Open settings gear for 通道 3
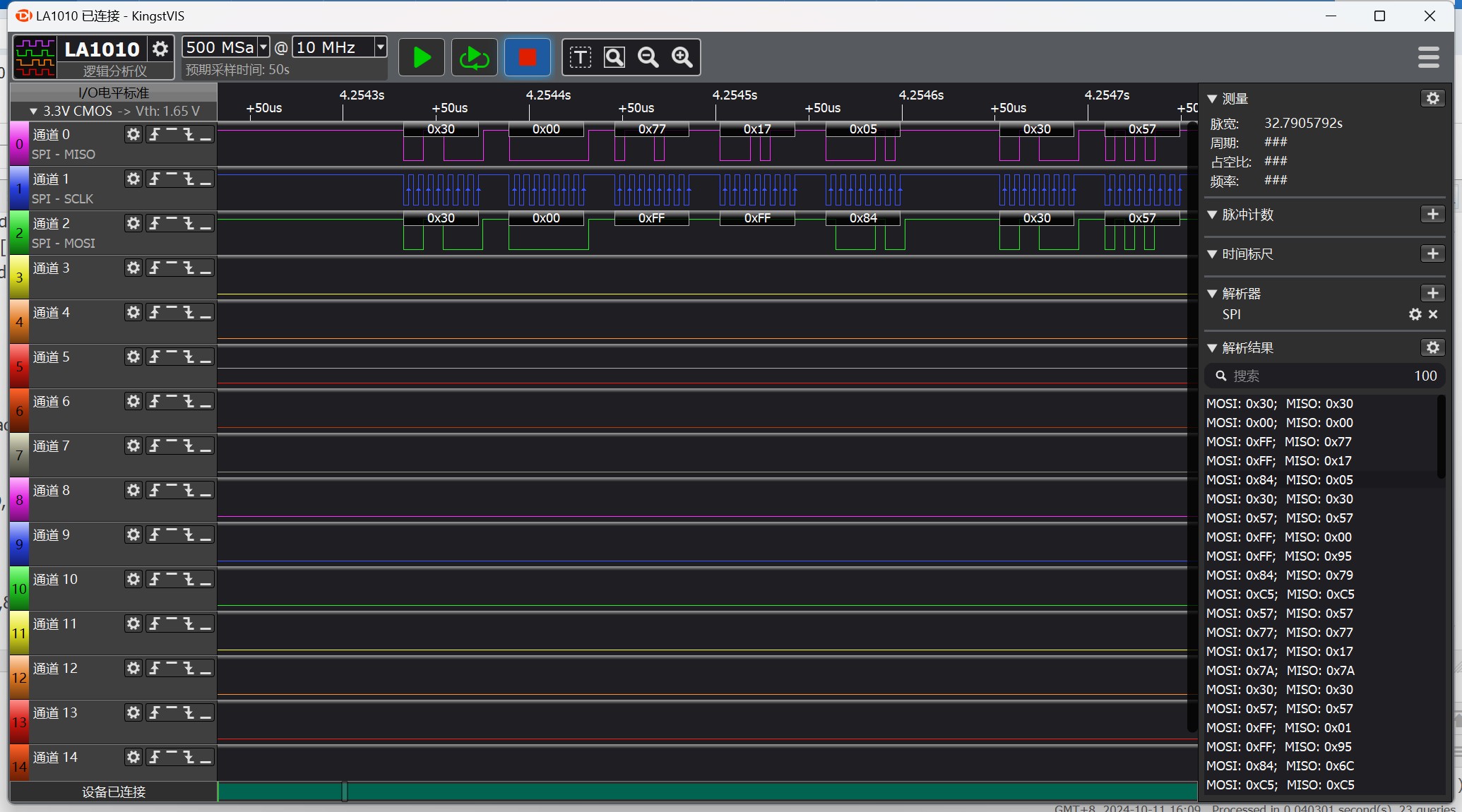The width and height of the screenshot is (1462, 812). (133, 268)
